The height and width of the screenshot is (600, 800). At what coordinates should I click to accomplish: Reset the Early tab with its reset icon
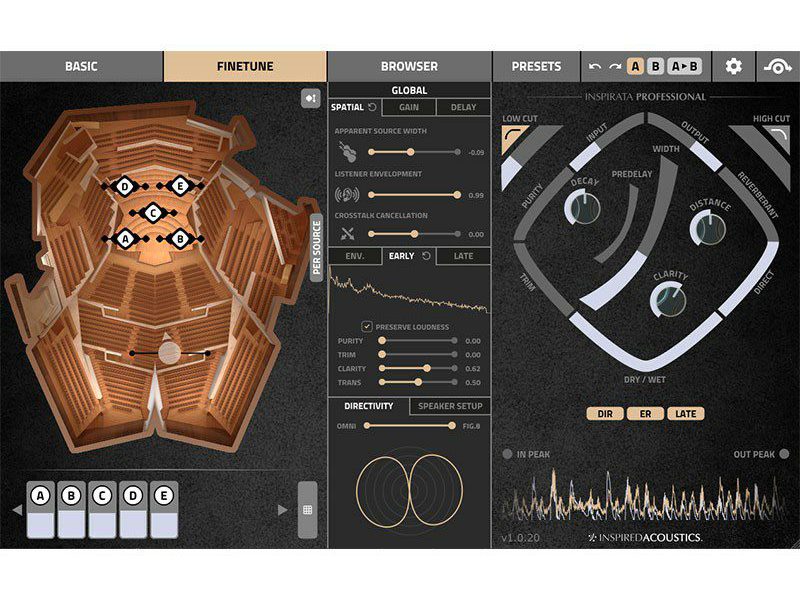(x=426, y=256)
